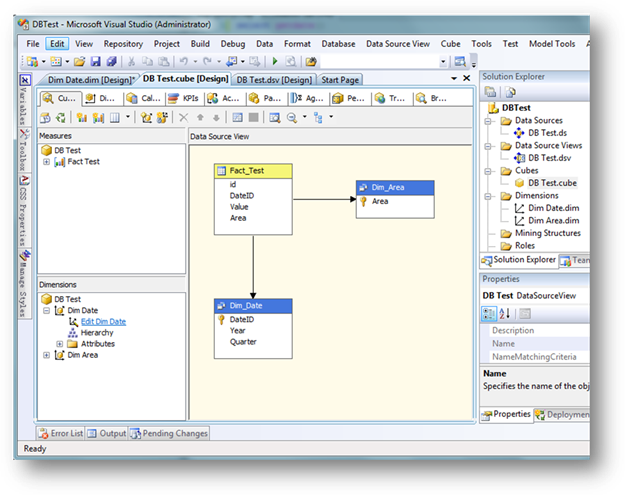Click the Zoom magnifier icon
625x495 pixels.
pyautogui.click(x=292, y=118)
